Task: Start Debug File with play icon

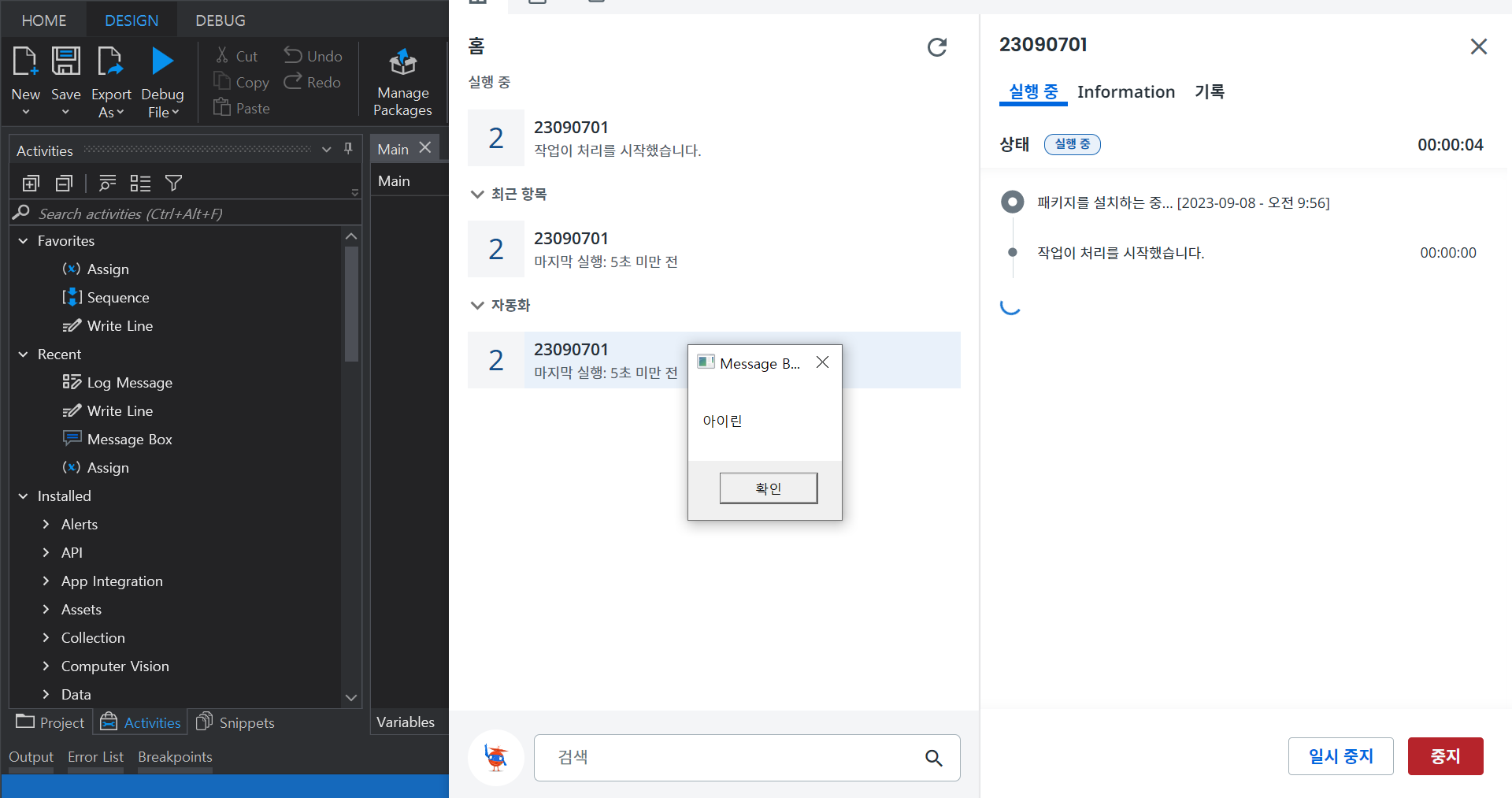Action: click(162, 61)
